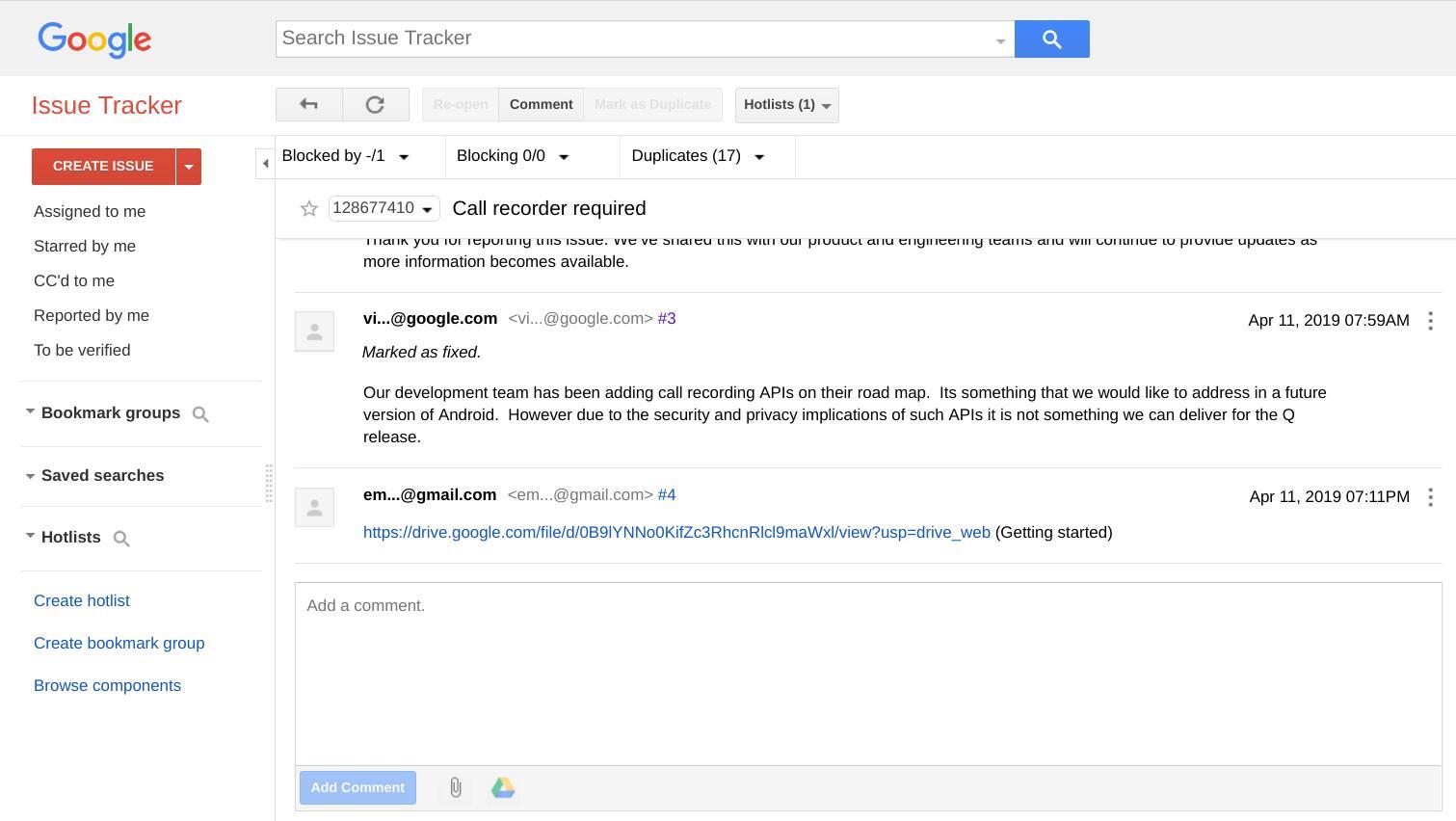Viewport: 1456px width, 821px height.
Task: Click vi...@google.com author name
Action: (430, 319)
